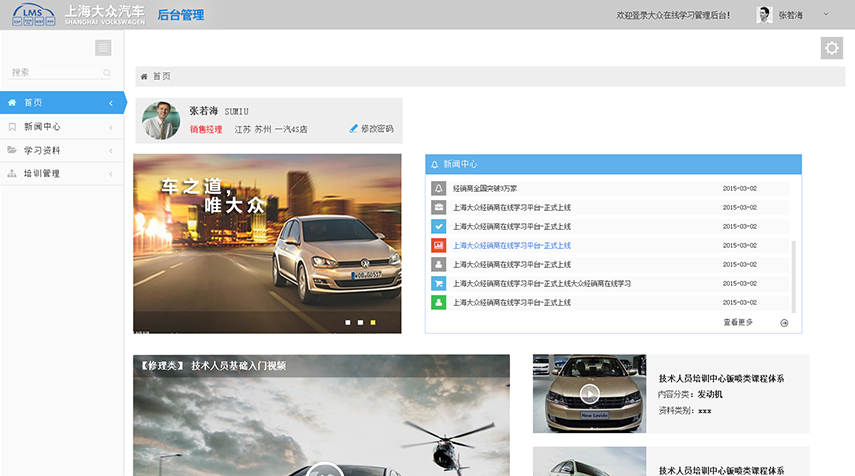Click bookmark icon next to 新闻中心
Image resolution: width=855 pixels, height=476 pixels.
(12, 126)
